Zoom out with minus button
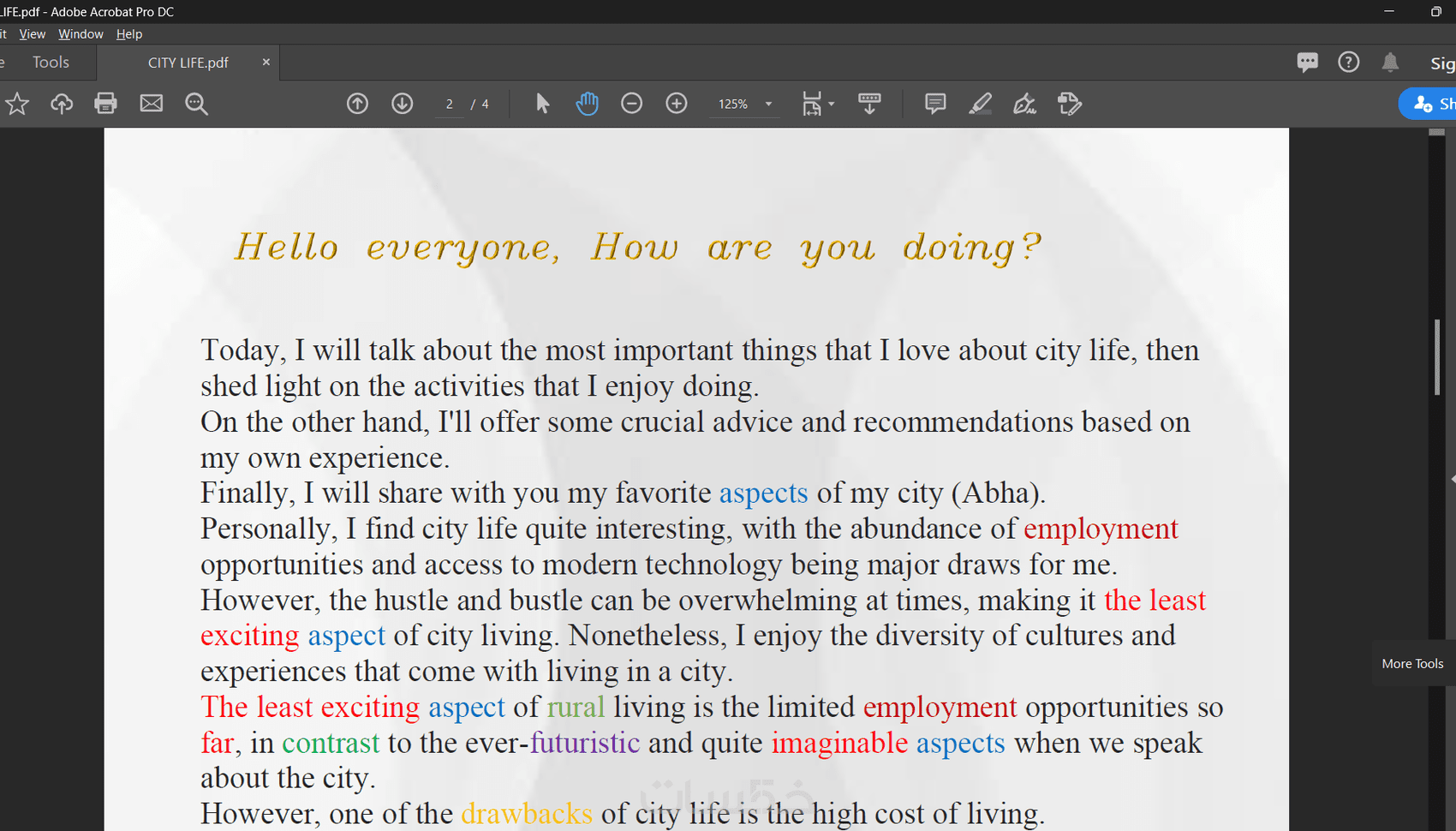The height and width of the screenshot is (831, 1456). [x=631, y=104]
